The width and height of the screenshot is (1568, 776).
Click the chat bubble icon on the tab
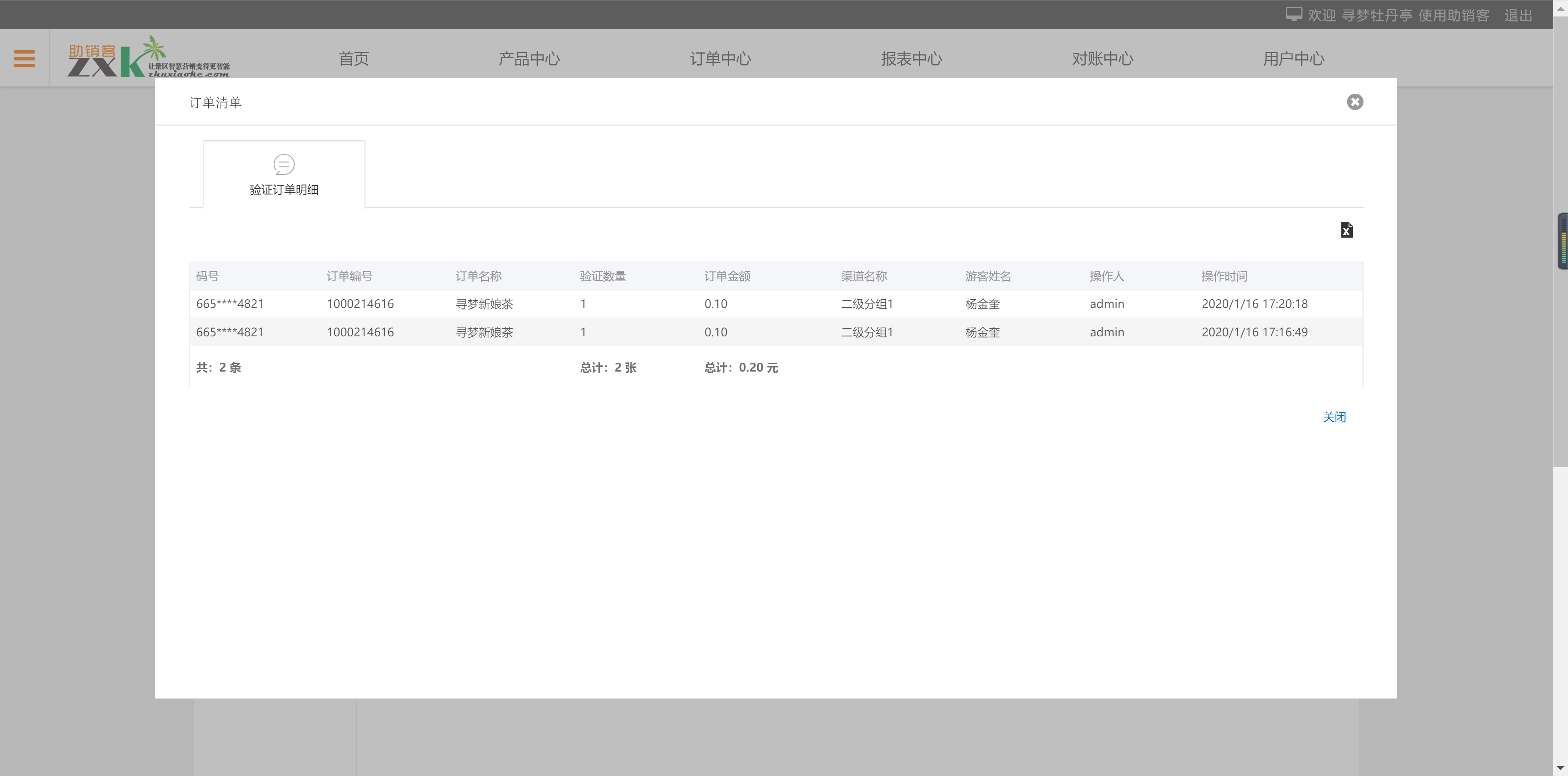284,164
